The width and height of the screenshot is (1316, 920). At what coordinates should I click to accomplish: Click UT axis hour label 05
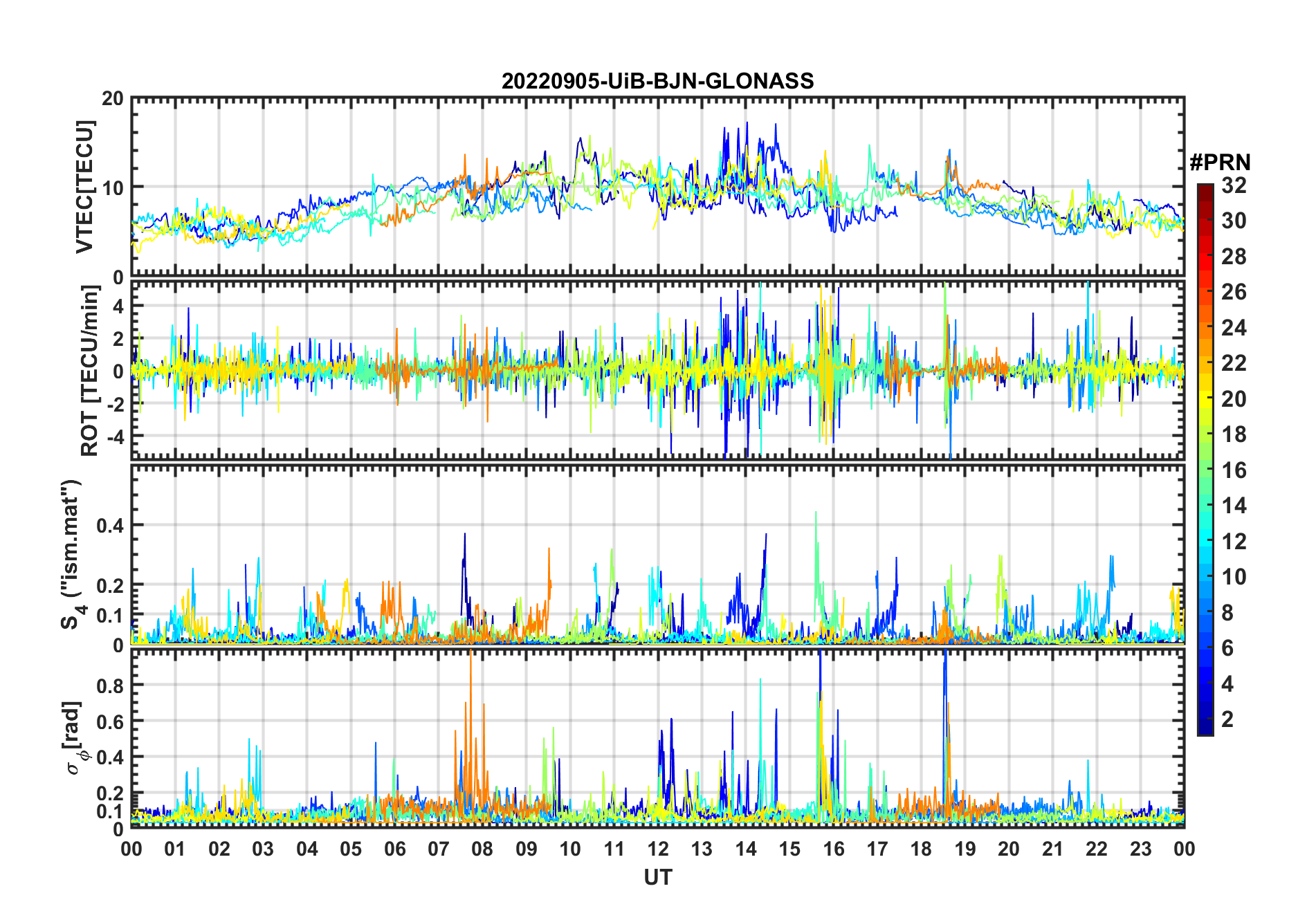tap(351, 849)
